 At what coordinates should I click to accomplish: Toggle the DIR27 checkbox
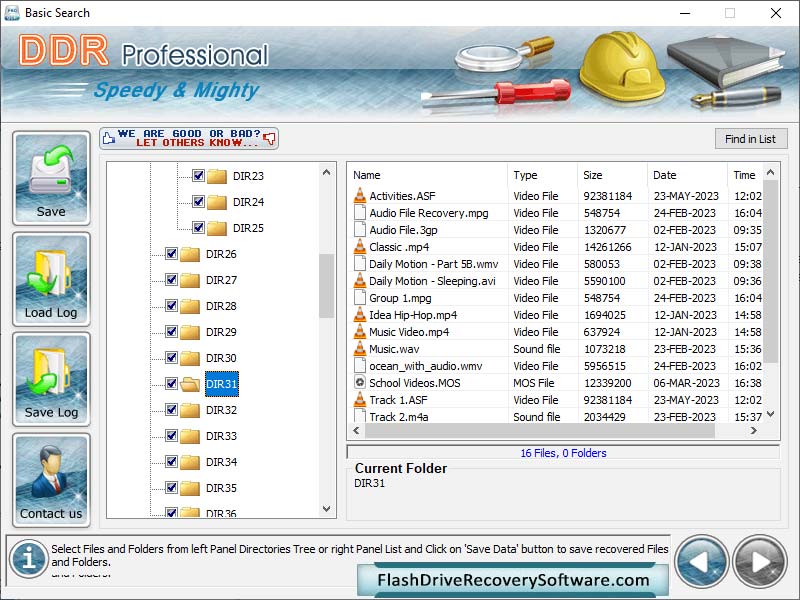pos(171,280)
